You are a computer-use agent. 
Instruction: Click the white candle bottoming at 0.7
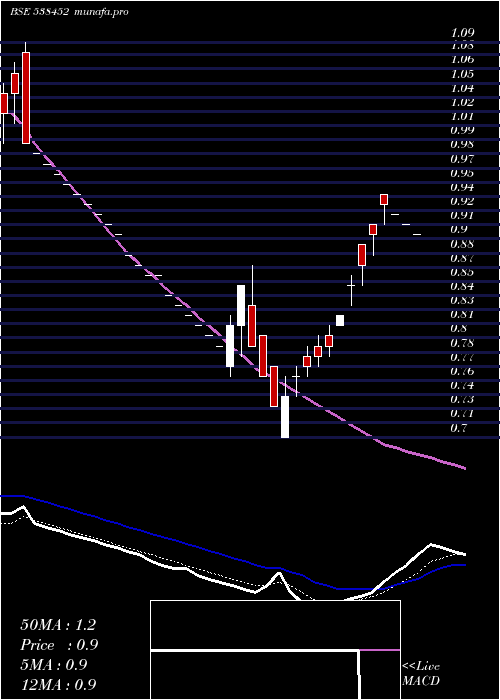click(x=285, y=417)
